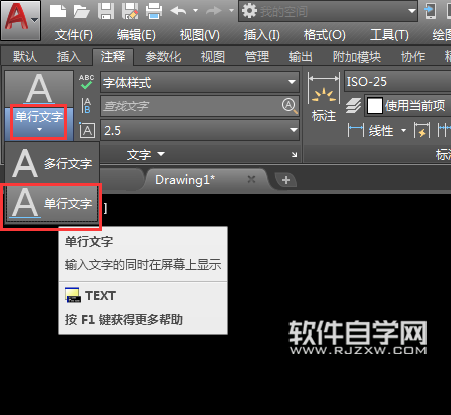Click the mobile device icon in the title bar
The height and width of the screenshot is (415, 451).
430,11
